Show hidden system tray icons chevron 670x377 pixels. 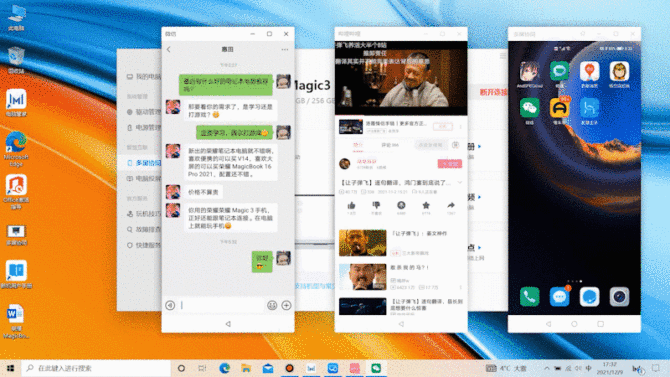(x=547, y=368)
